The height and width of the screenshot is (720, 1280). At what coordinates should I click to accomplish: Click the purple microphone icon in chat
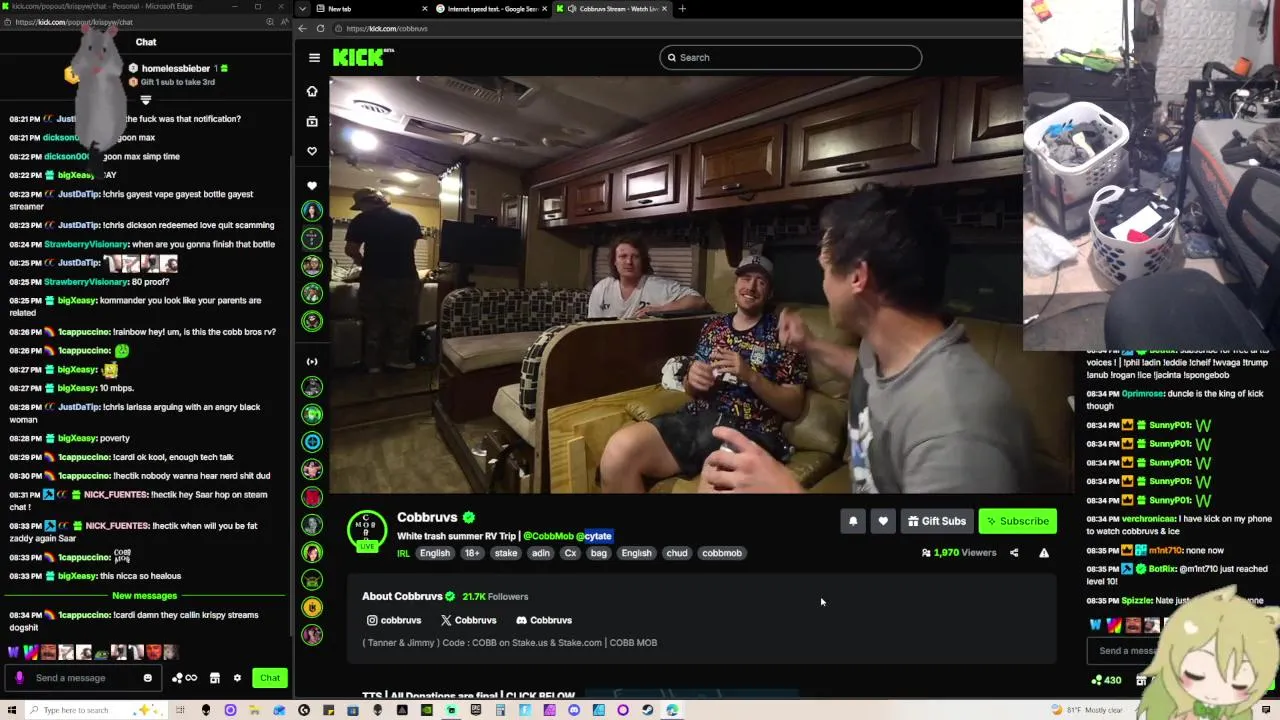(19, 678)
